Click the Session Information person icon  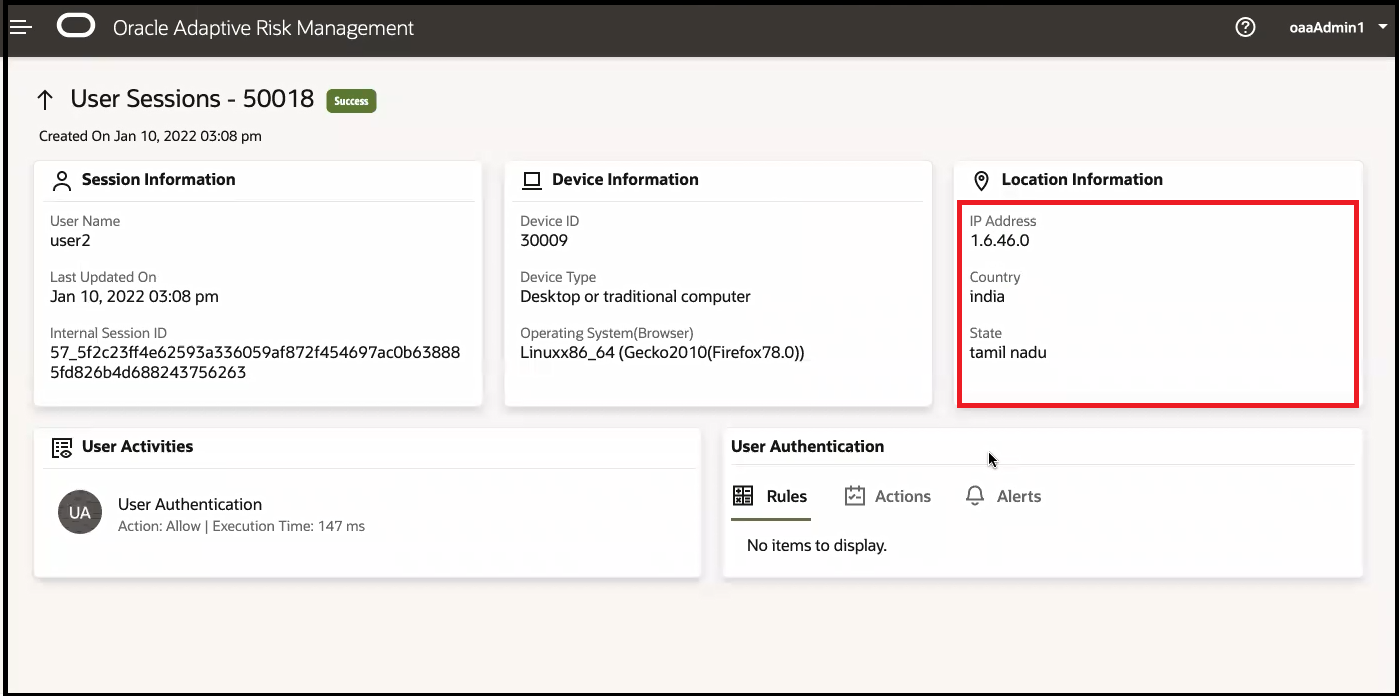pyautogui.click(x=62, y=180)
